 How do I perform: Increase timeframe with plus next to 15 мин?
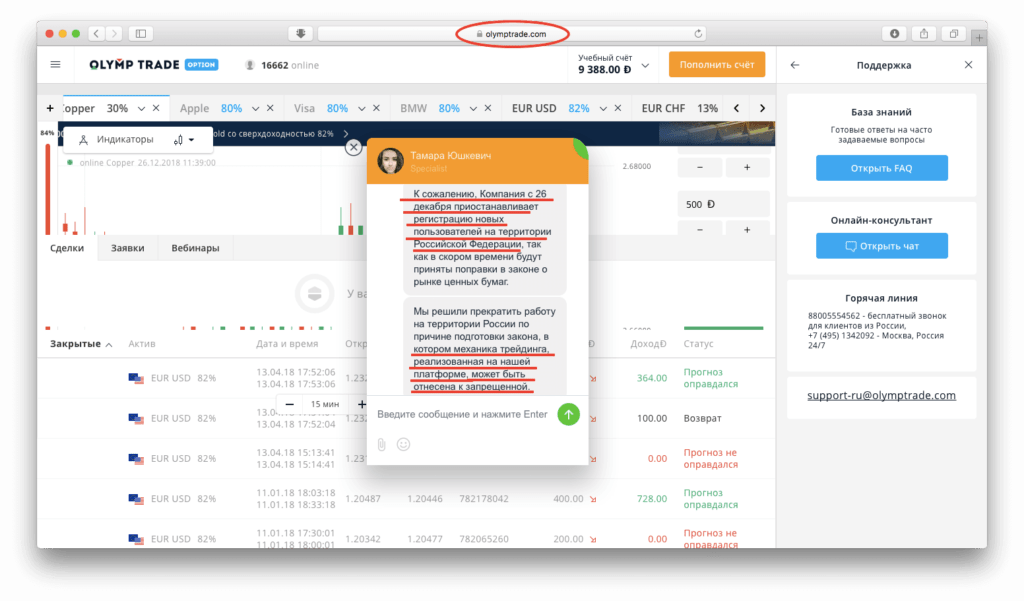pos(361,404)
